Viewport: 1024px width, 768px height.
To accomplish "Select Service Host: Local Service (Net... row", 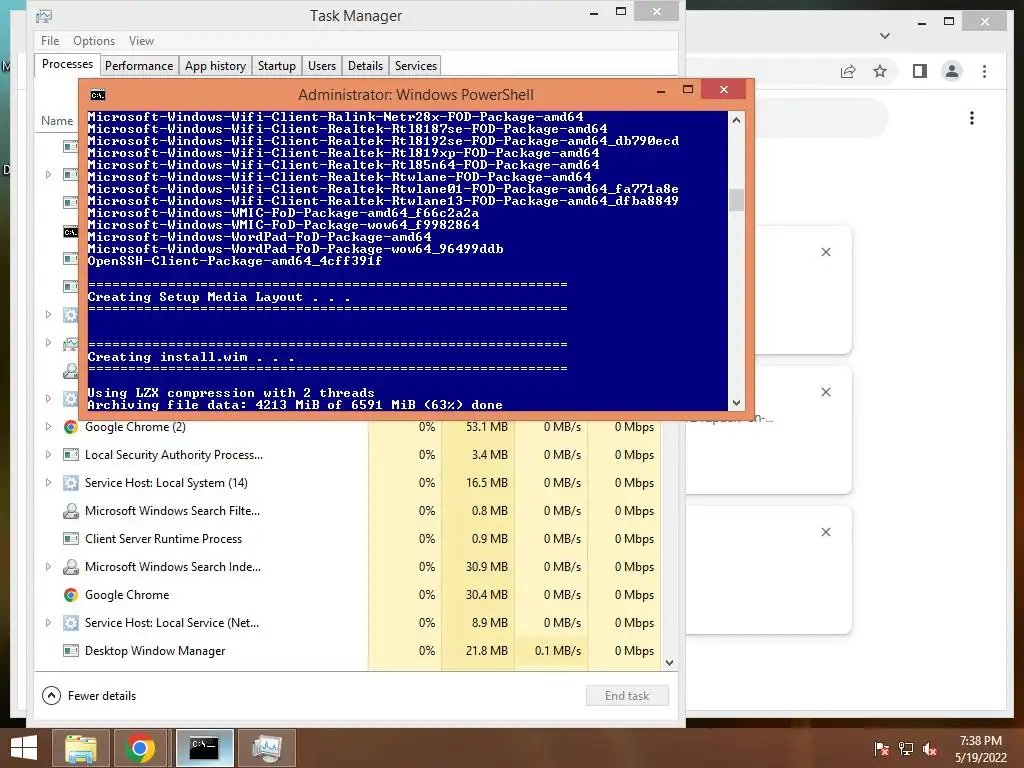I will pyautogui.click(x=348, y=623).
